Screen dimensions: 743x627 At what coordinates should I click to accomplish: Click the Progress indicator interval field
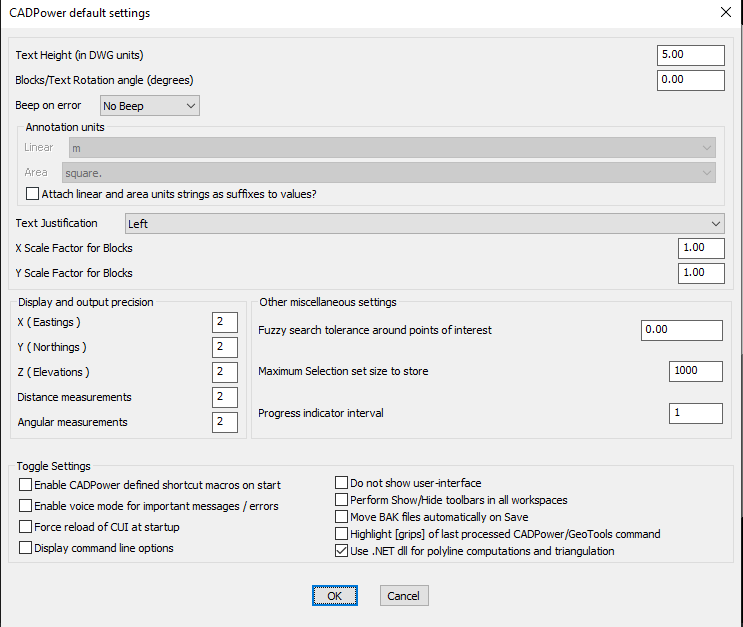[695, 413]
